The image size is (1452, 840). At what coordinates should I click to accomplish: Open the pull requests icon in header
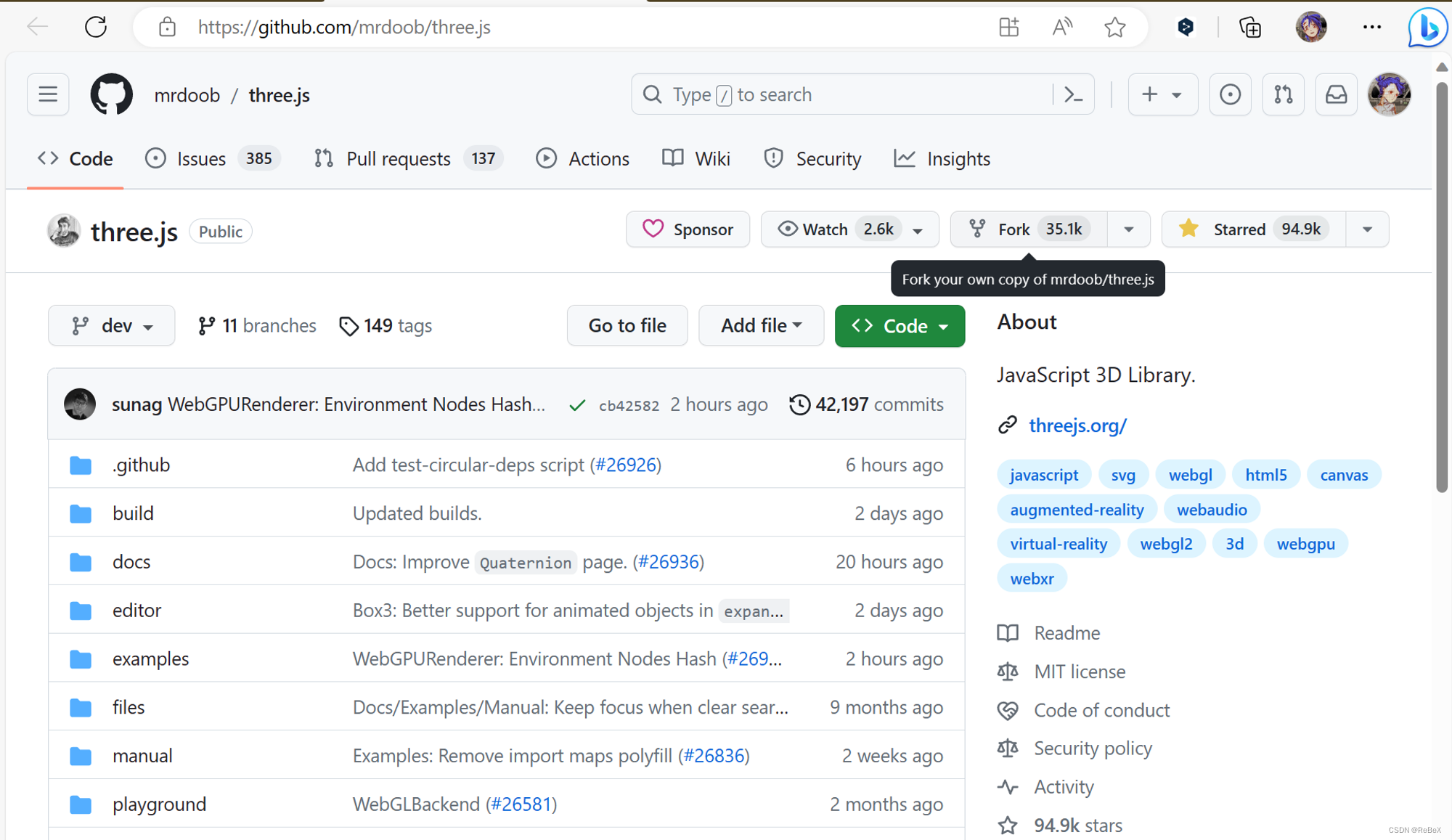click(x=1283, y=94)
